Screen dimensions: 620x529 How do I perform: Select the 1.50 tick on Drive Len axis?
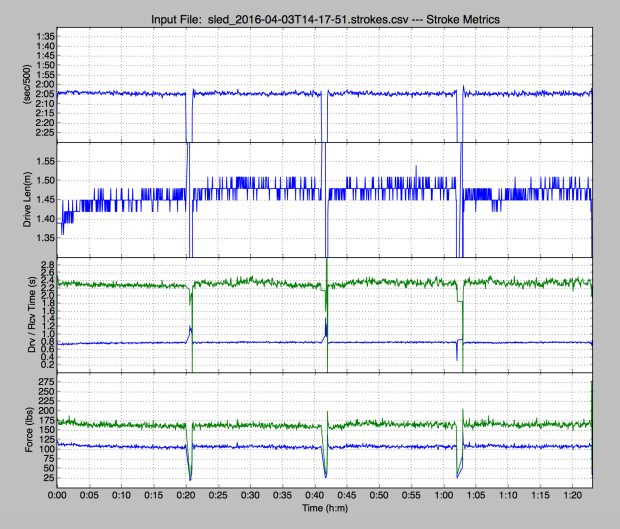[42, 180]
